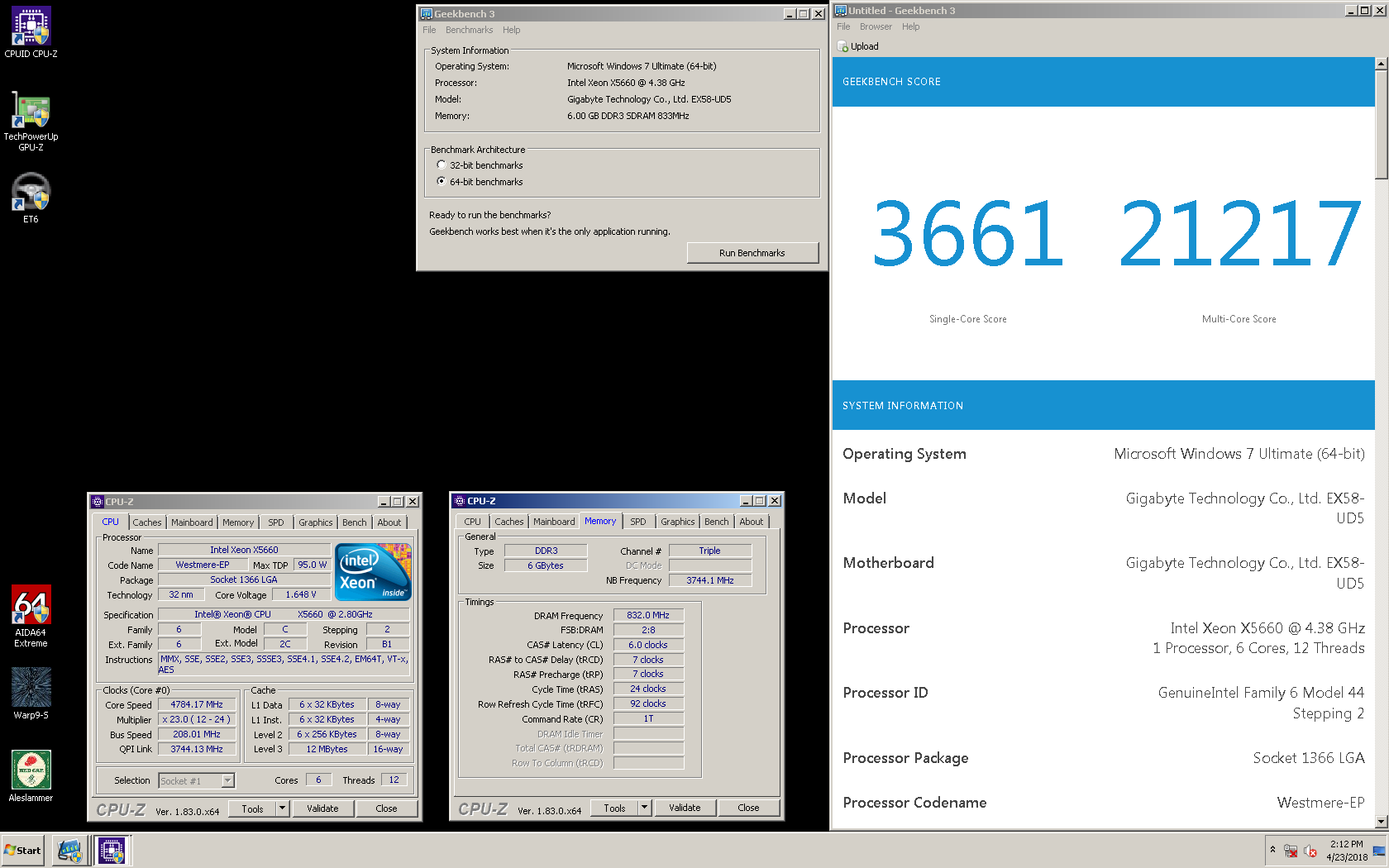Click the multi-core score 21217
Screen dimensions: 1389x868
pos(1239,235)
